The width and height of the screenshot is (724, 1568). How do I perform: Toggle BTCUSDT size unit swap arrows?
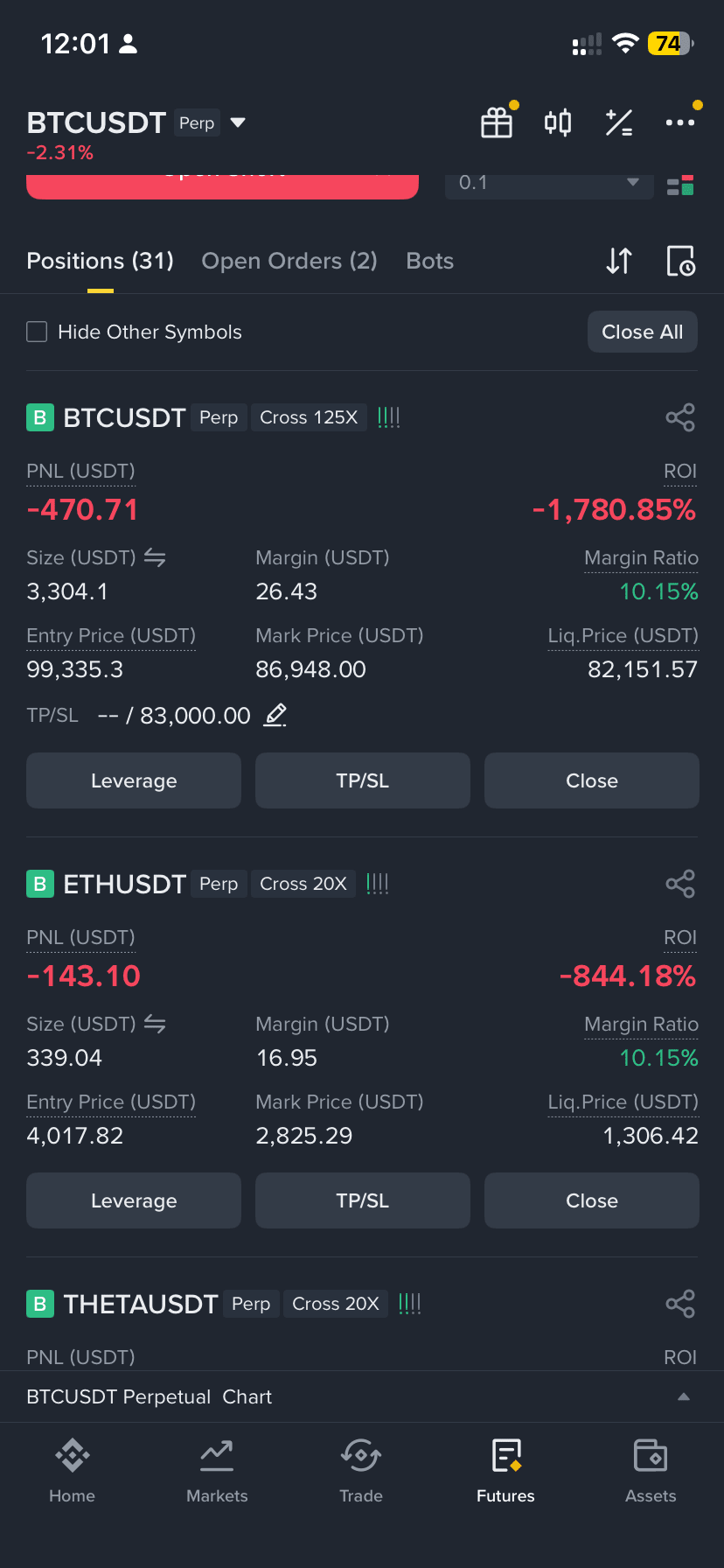155,557
